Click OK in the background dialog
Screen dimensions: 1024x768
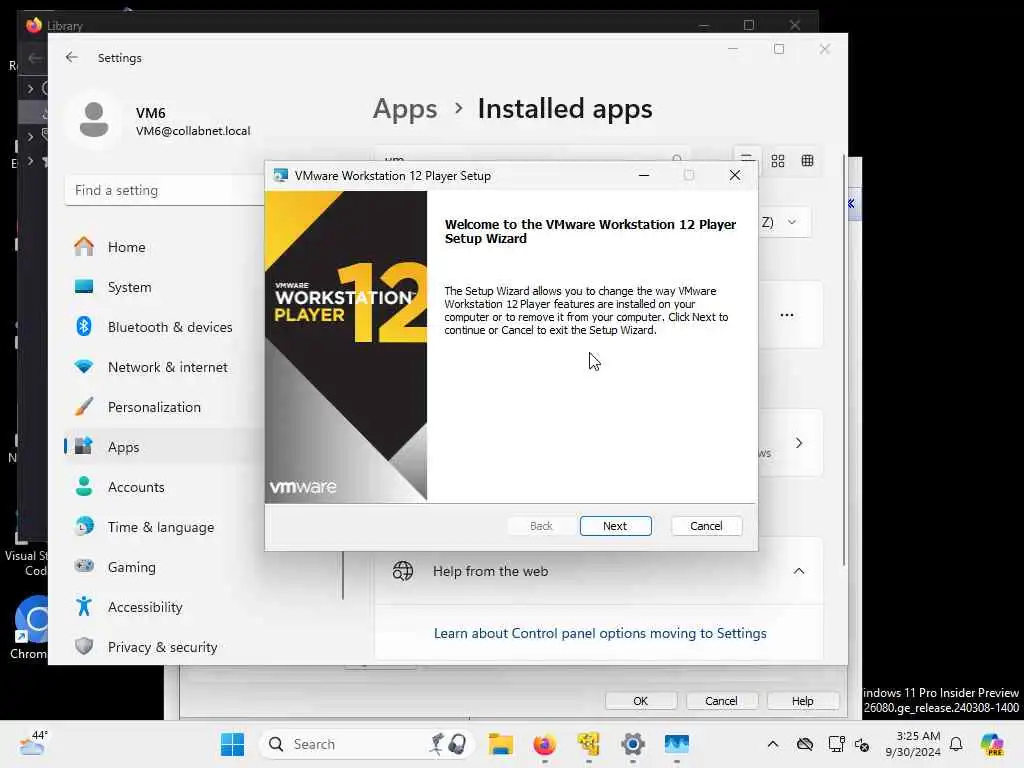tap(641, 701)
